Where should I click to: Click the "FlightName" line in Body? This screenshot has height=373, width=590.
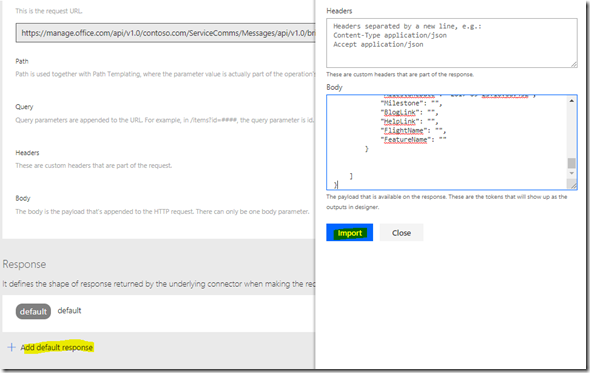tap(413, 131)
